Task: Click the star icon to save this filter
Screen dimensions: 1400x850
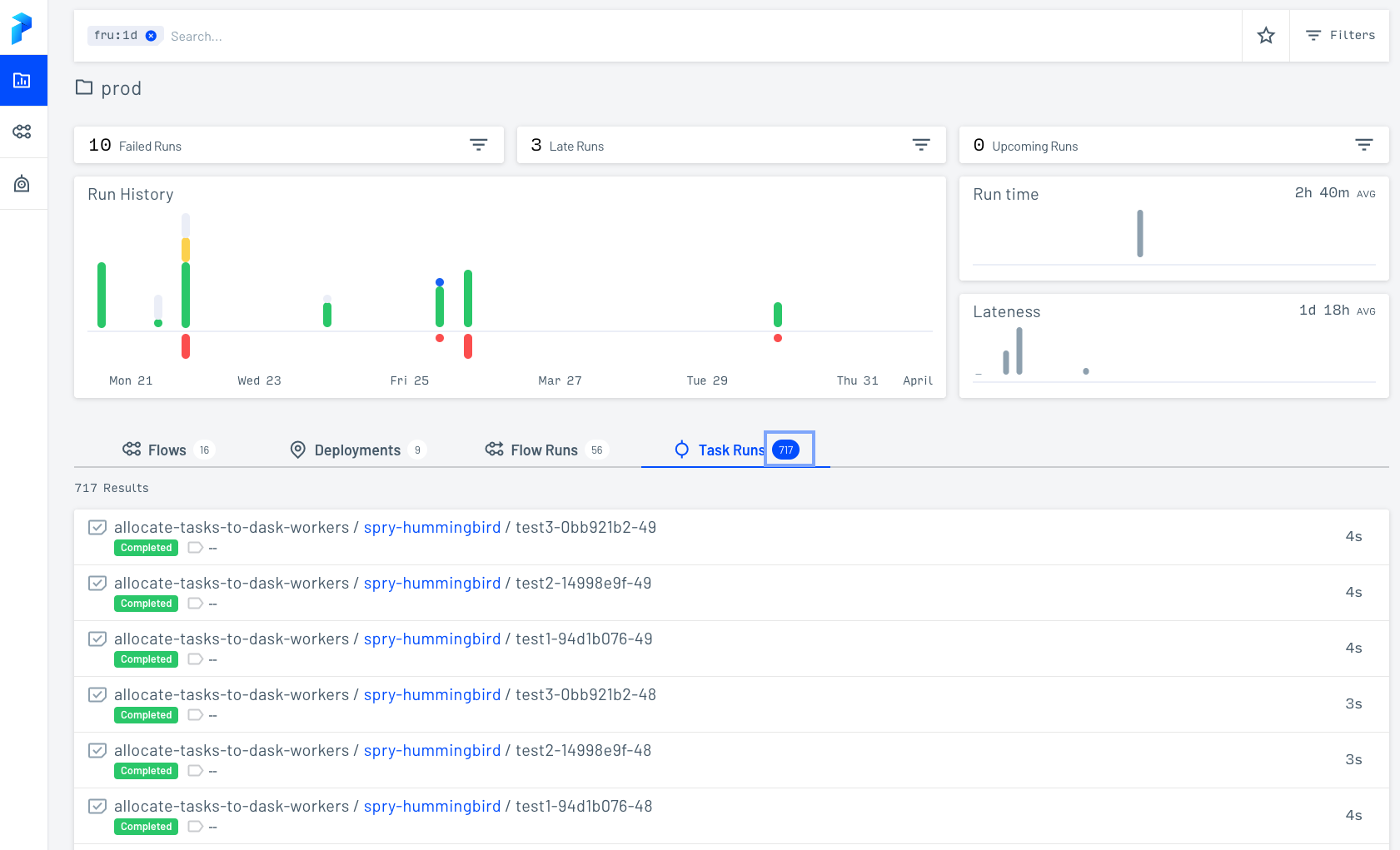Action: click(1266, 35)
